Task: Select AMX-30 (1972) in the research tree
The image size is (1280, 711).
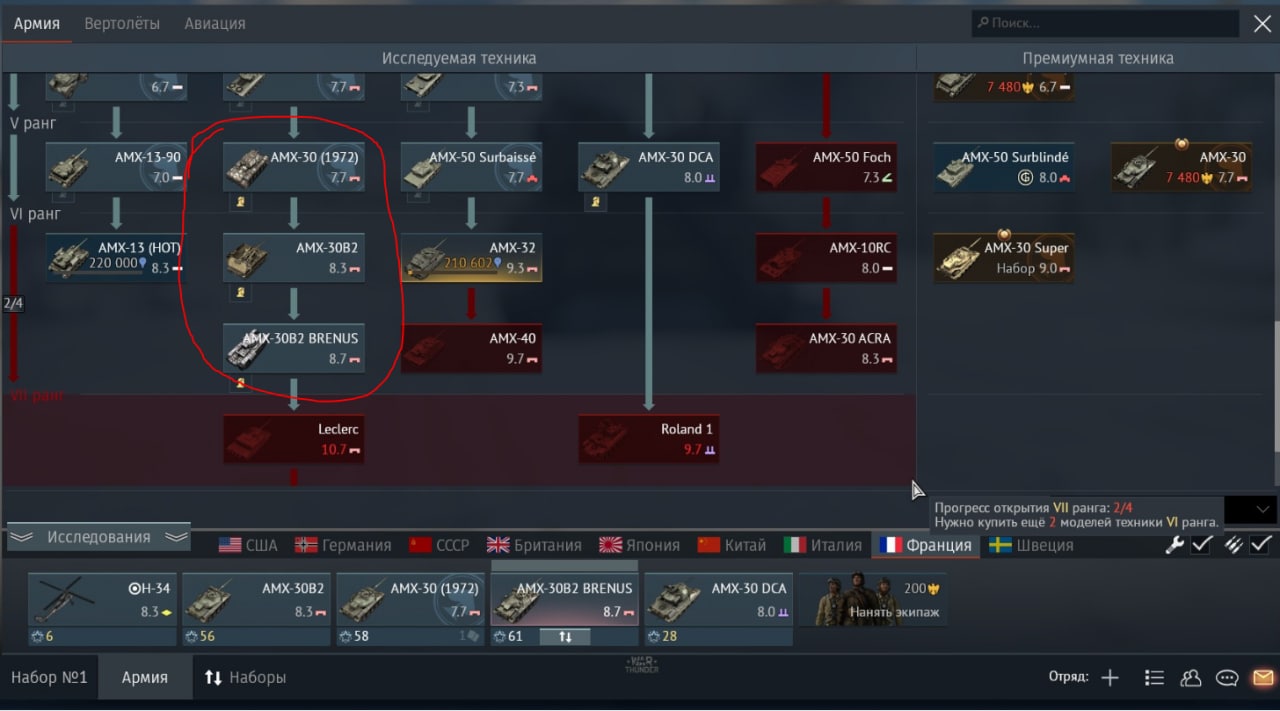Action: [293, 167]
